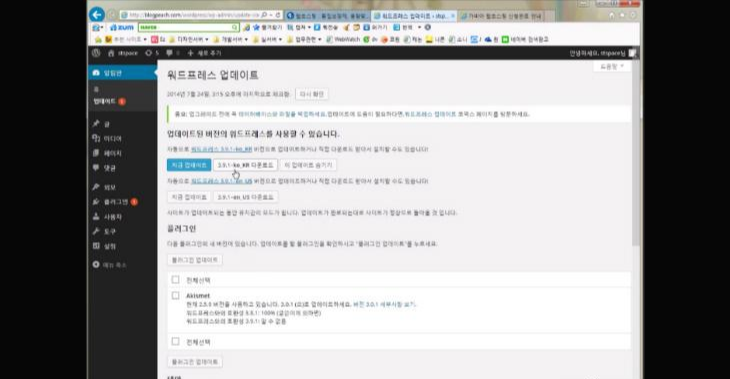
Task: Click the 3.9.1-ko_KR 다운로드 button
Action: click(245, 165)
